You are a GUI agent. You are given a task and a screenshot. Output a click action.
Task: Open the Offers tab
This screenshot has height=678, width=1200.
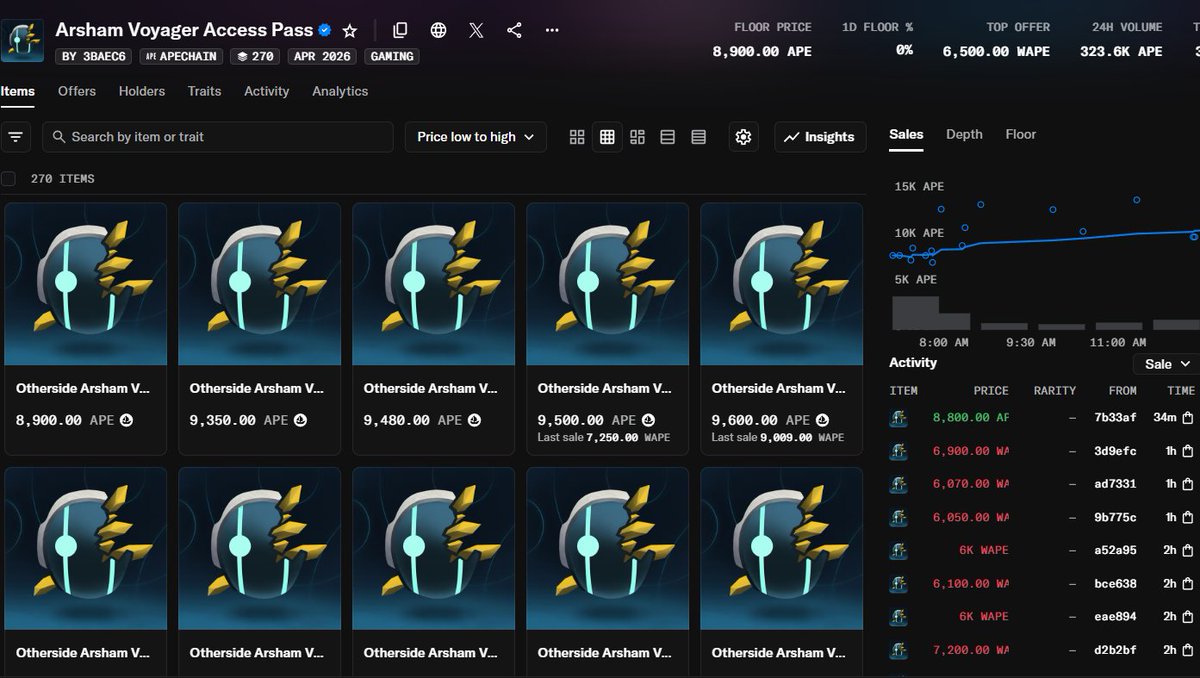(77, 91)
